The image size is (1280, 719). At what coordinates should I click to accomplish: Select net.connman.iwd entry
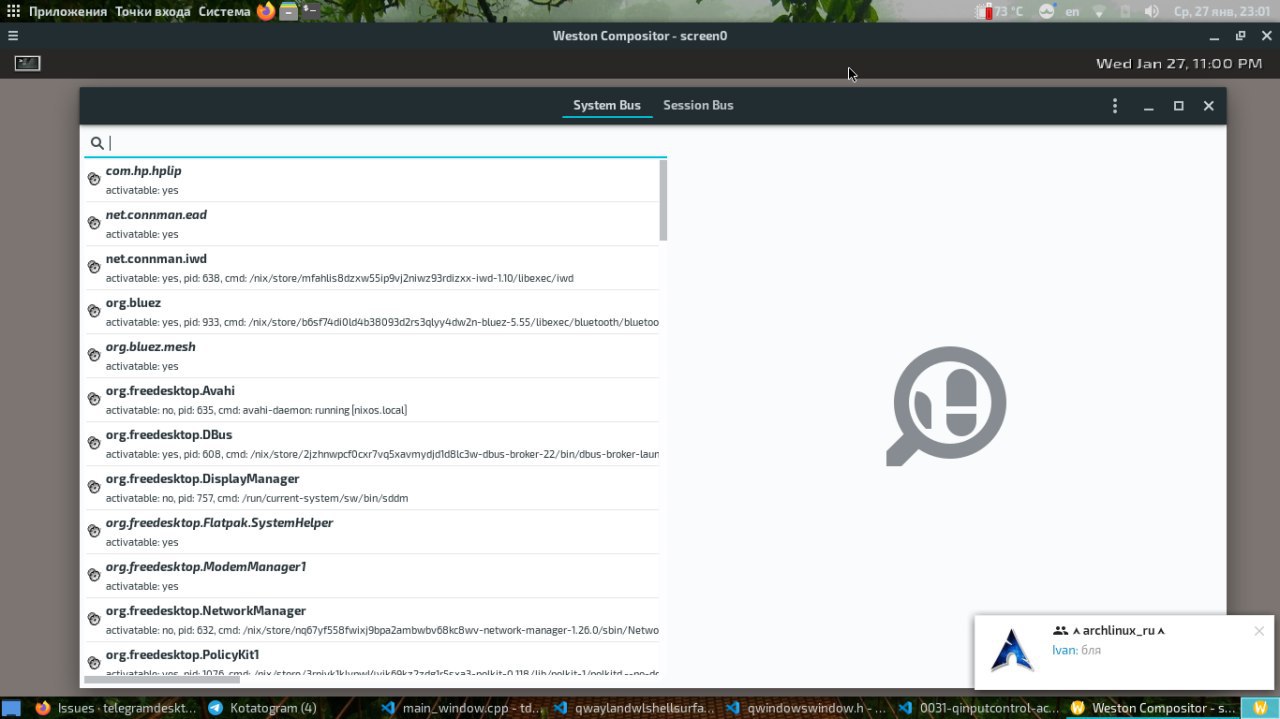370,268
